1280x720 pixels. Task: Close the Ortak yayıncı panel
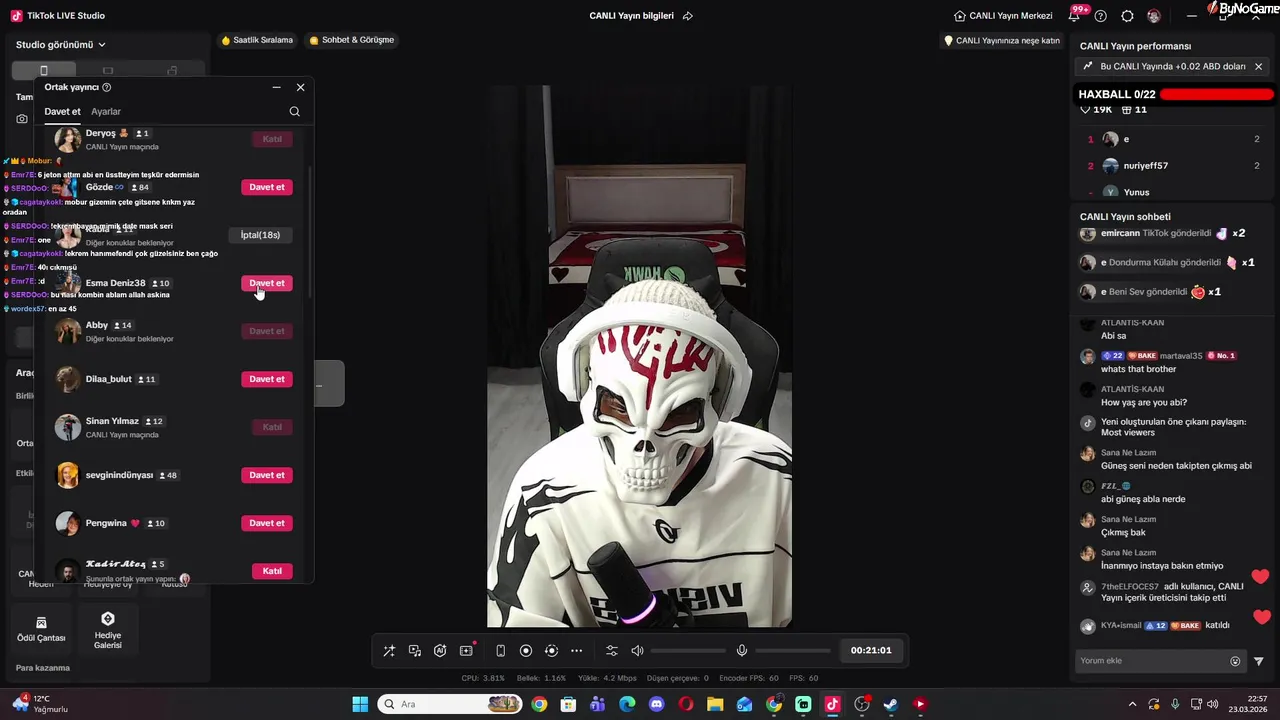(x=300, y=87)
